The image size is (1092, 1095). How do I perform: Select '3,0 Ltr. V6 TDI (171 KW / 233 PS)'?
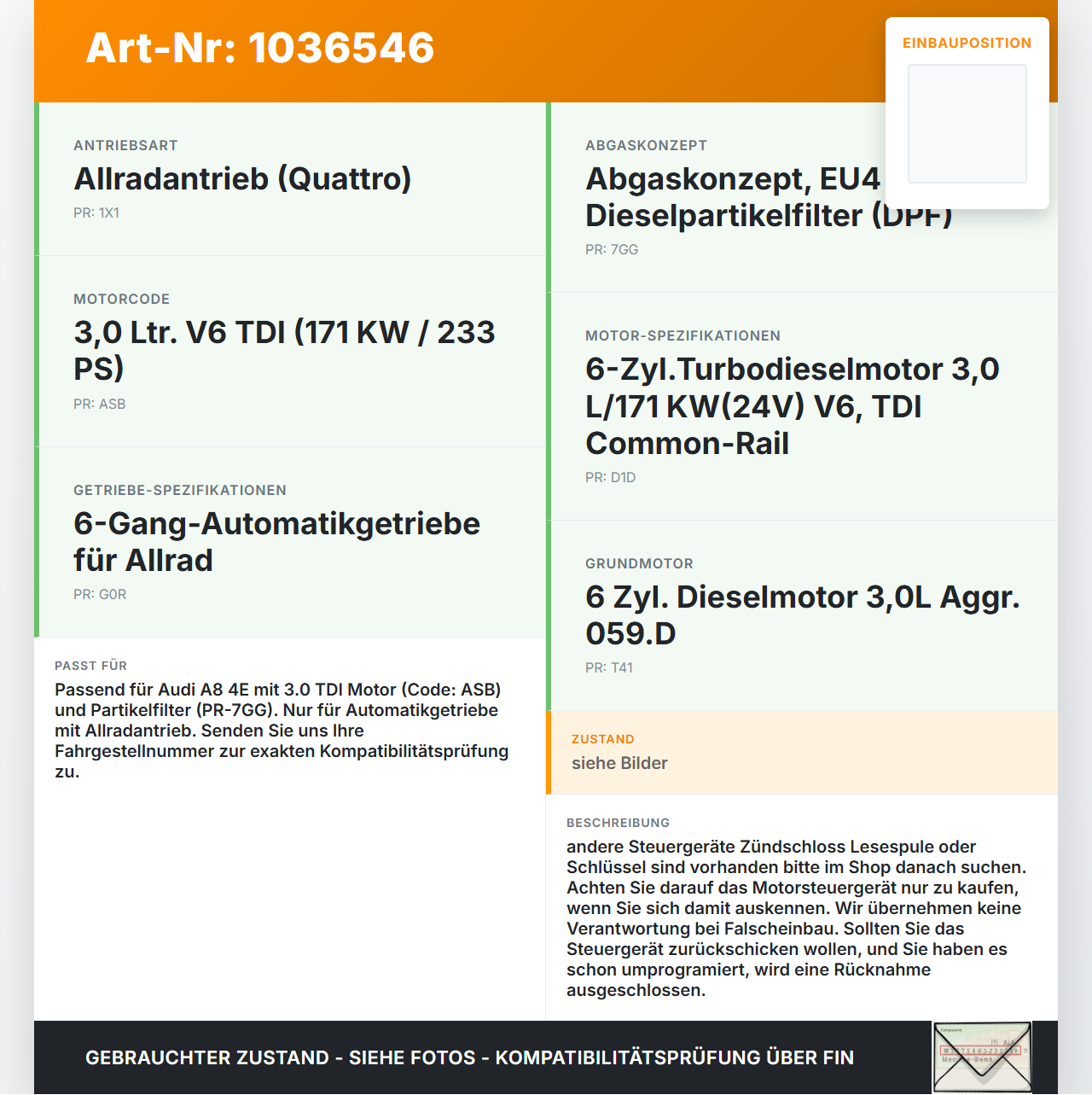pyautogui.click(x=284, y=350)
